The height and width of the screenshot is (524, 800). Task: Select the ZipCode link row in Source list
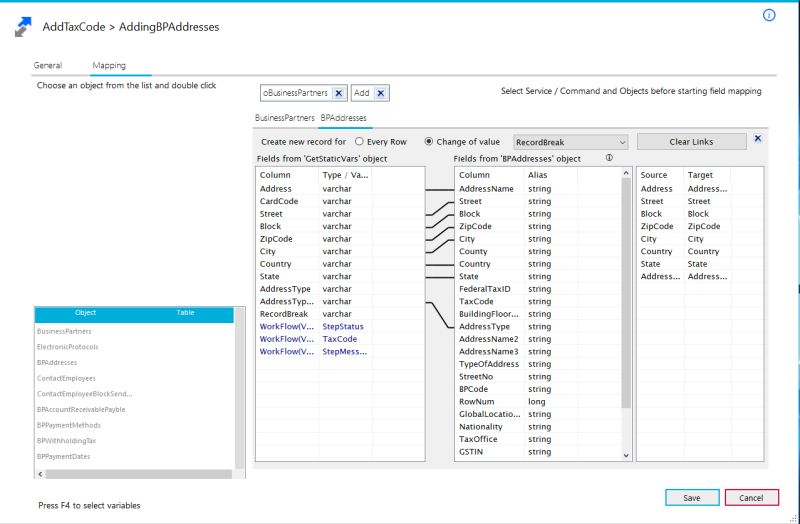coord(700,226)
